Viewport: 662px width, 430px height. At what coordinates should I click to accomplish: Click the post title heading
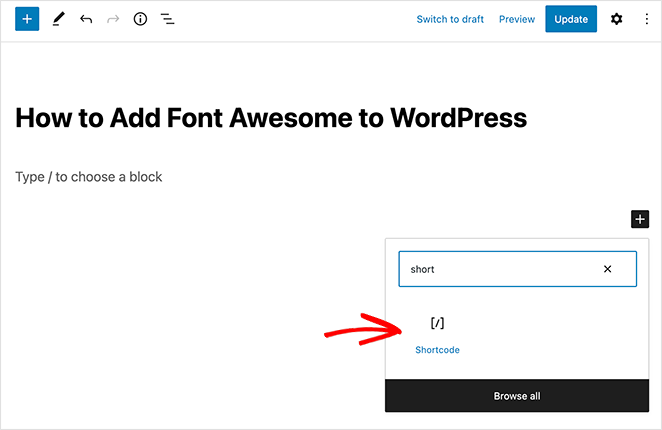(271, 117)
